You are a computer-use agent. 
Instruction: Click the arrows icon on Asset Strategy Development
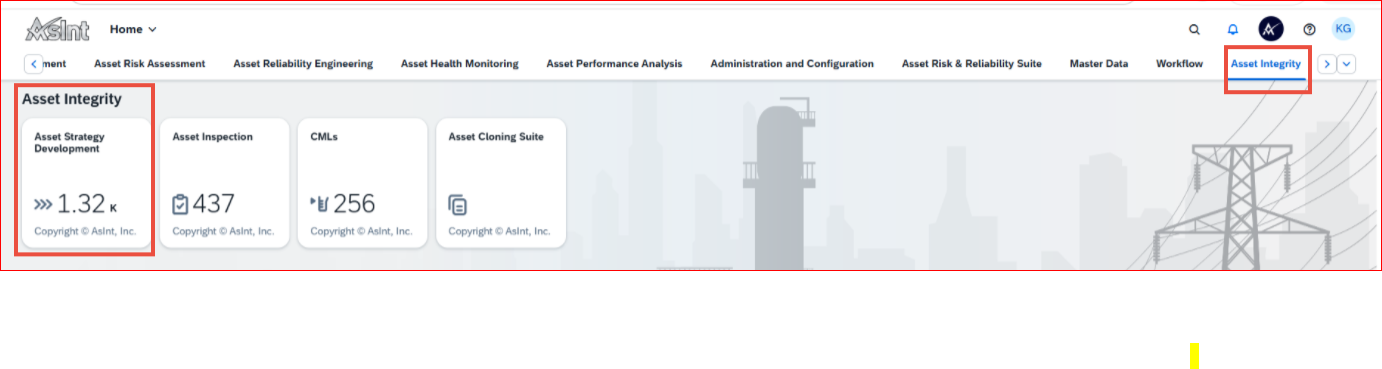(43, 204)
